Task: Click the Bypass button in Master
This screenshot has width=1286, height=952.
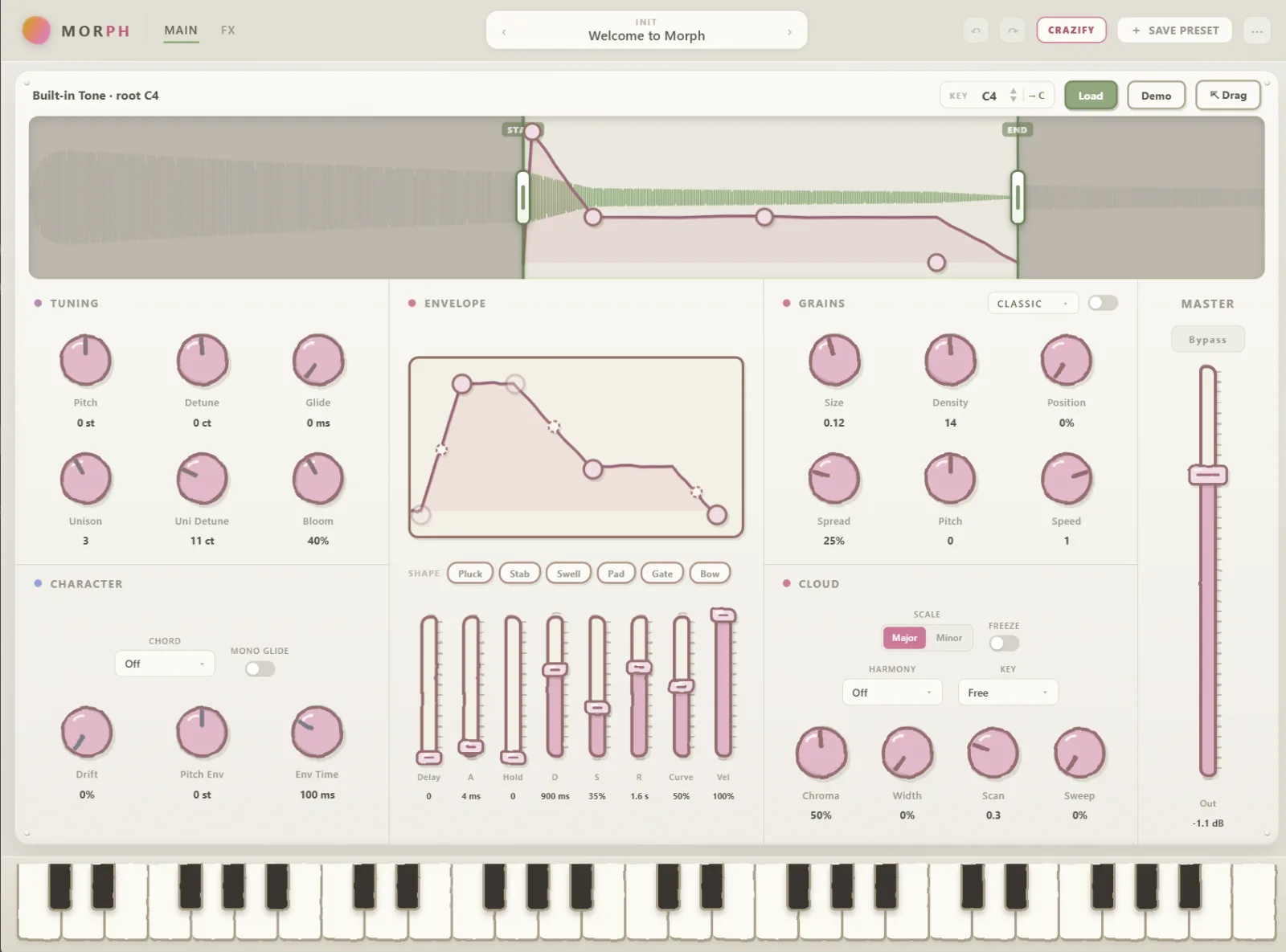Action: coord(1207,339)
